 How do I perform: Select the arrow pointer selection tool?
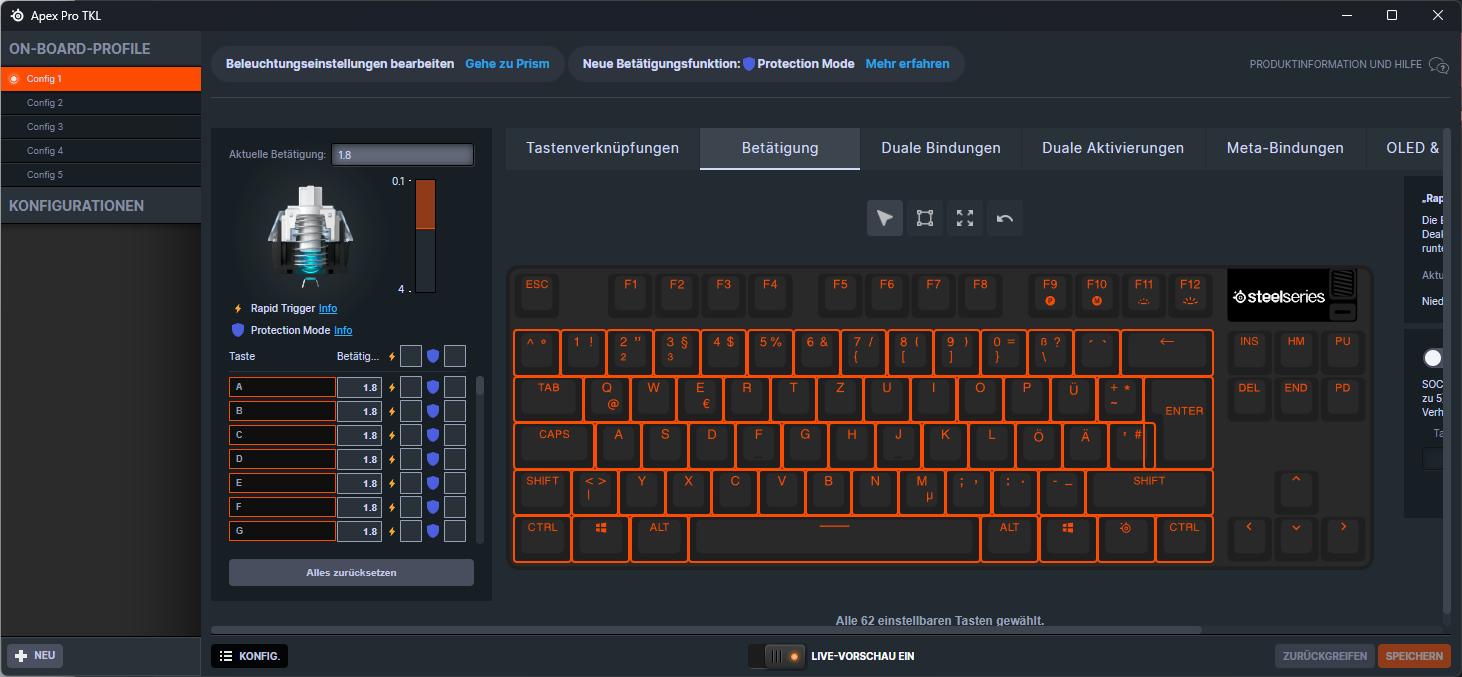point(885,218)
